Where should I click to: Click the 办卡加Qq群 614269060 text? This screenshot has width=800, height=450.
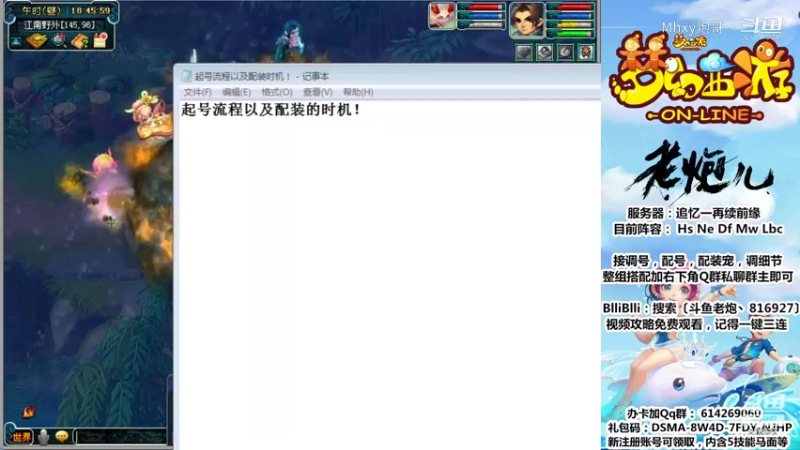tap(694, 413)
